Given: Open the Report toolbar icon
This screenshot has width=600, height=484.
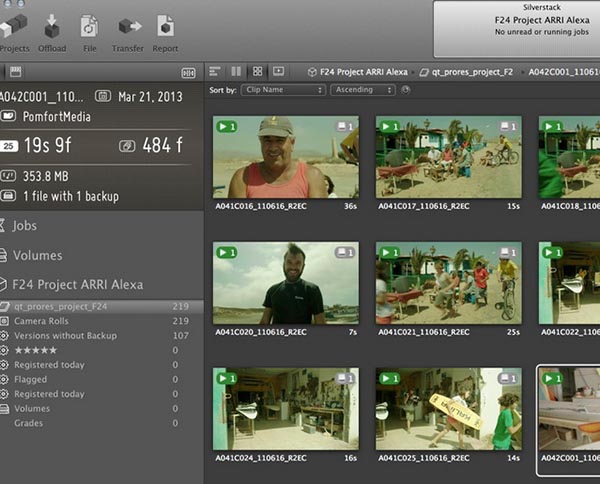Looking at the screenshot, I should [x=165, y=28].
